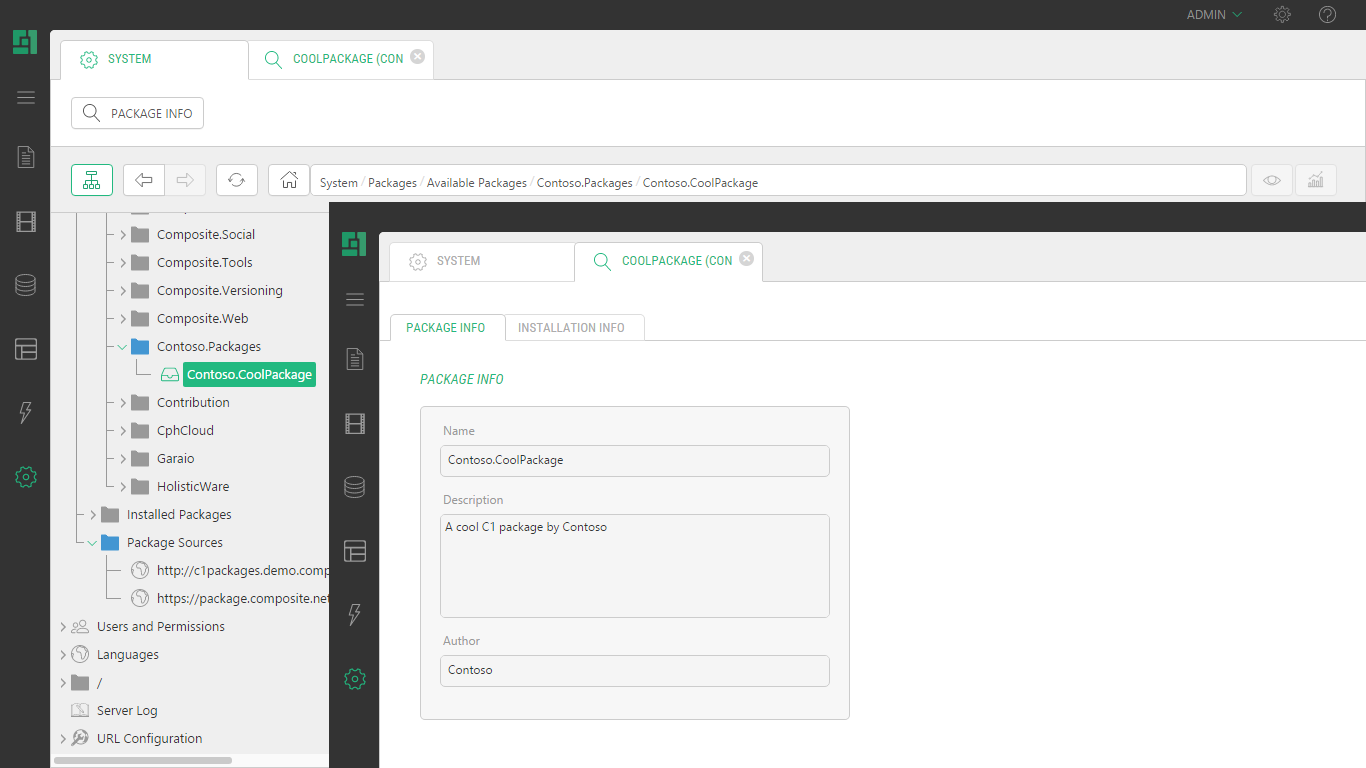The image size is (1366, 768).
Task: Switch to the INSTALLATION INFO tab
Action: click(x=571, y=328)
